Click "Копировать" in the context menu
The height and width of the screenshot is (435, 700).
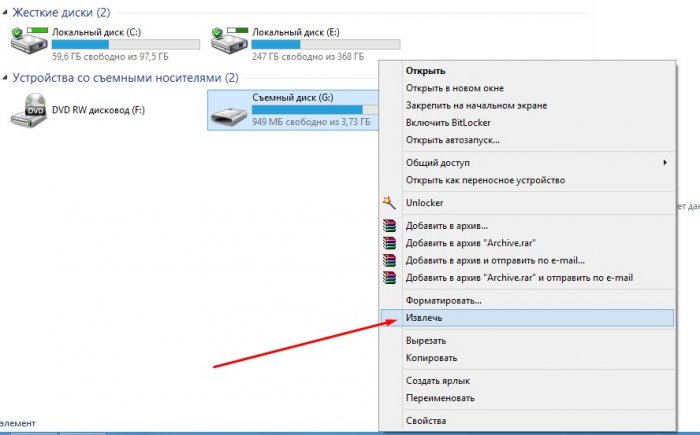tap(432, 358)
